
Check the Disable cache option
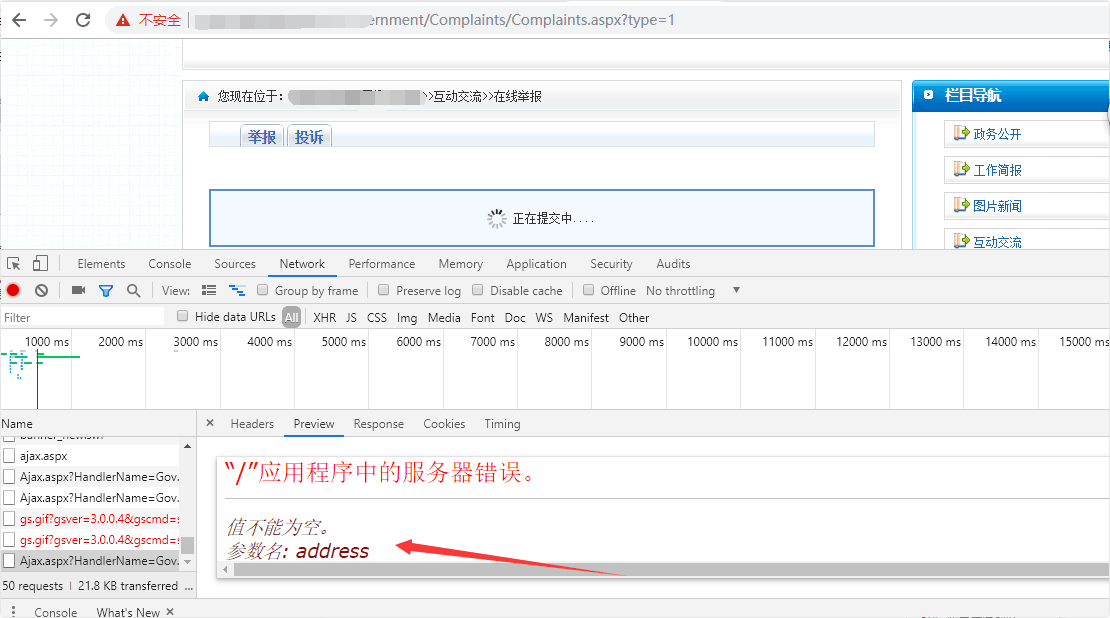point(478,290)
